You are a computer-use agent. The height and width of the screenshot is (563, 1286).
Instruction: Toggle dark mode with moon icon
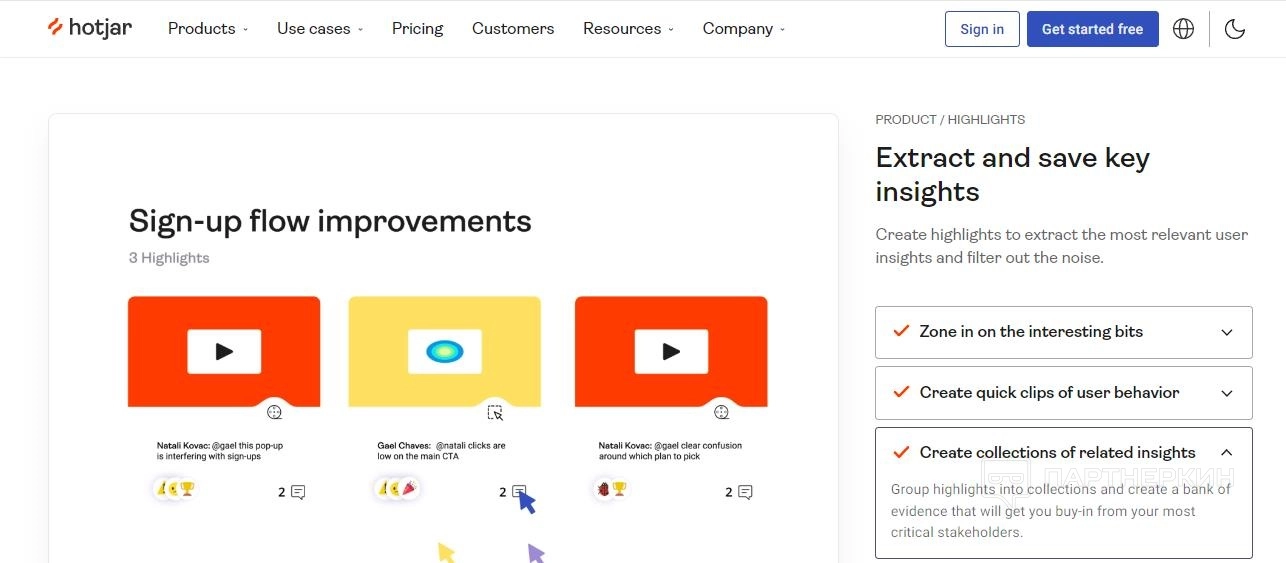tap(1235, 29)
